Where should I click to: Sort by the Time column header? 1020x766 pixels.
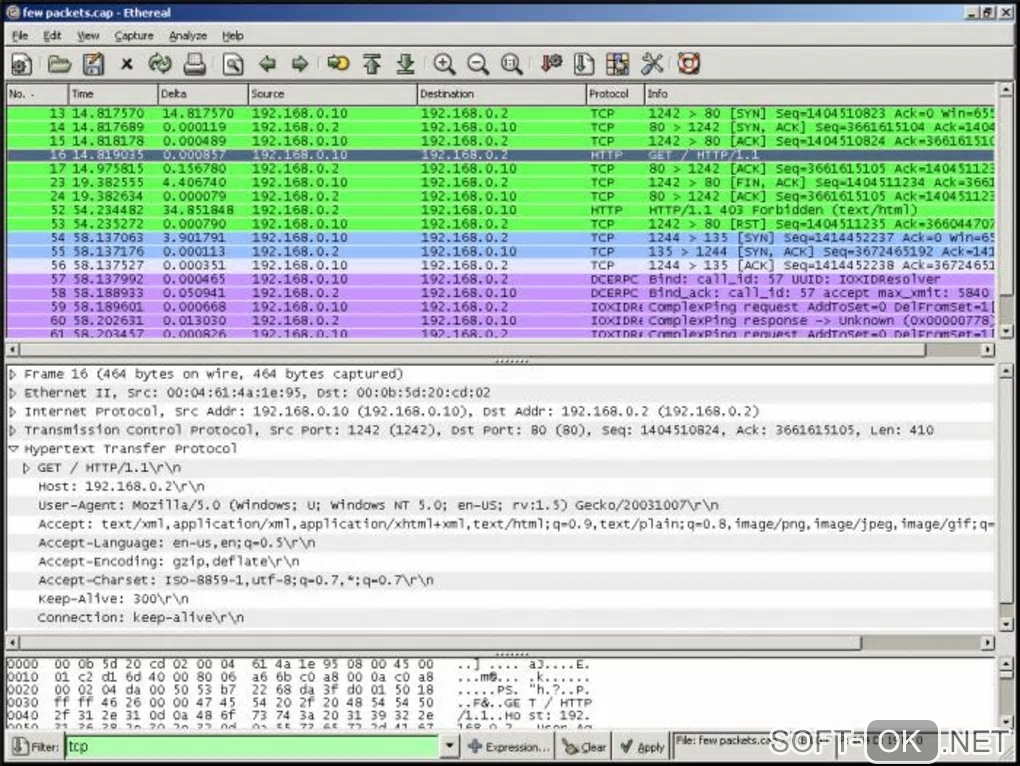coord(112,94)
